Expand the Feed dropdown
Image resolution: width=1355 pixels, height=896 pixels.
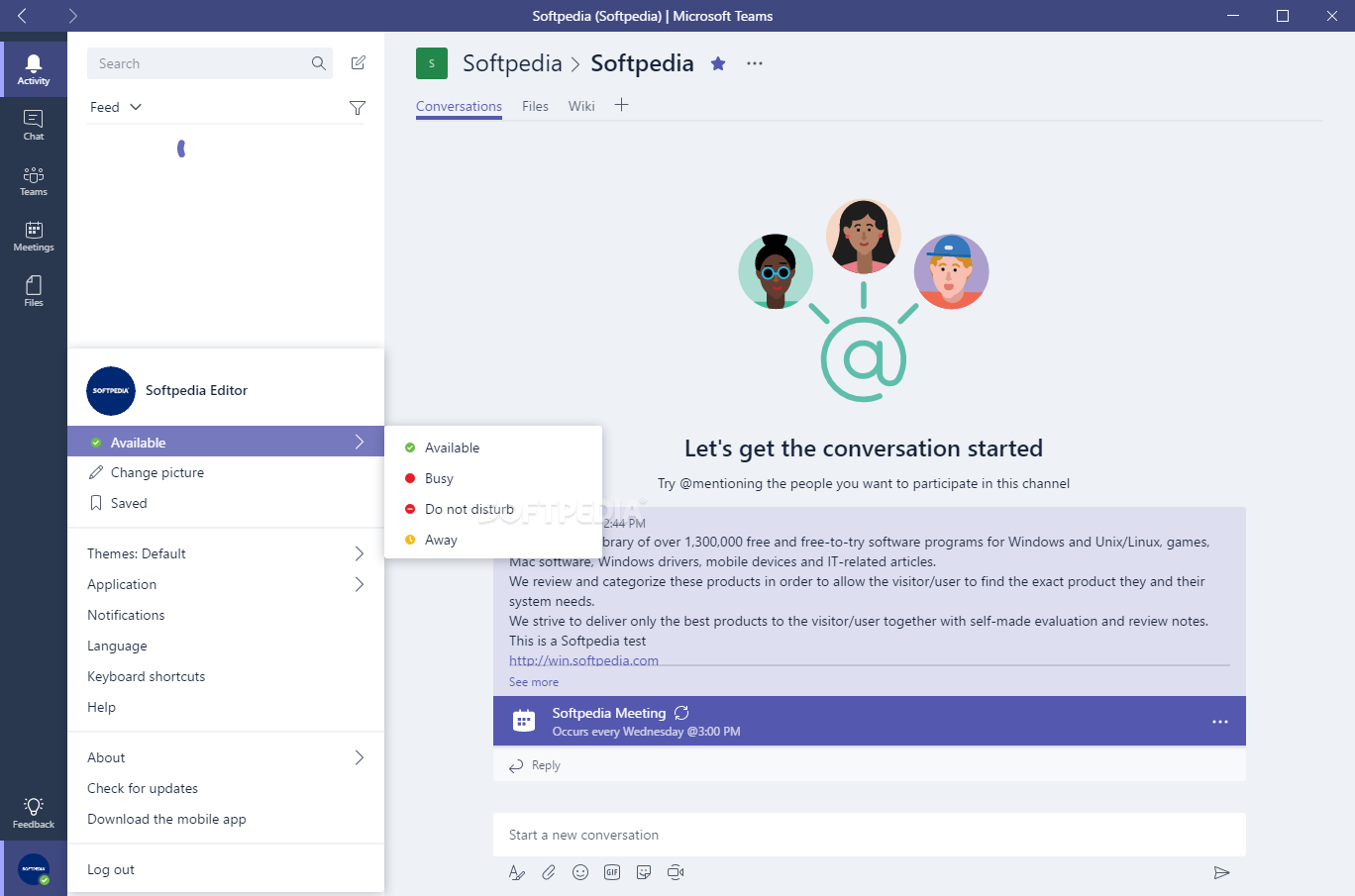116,107
